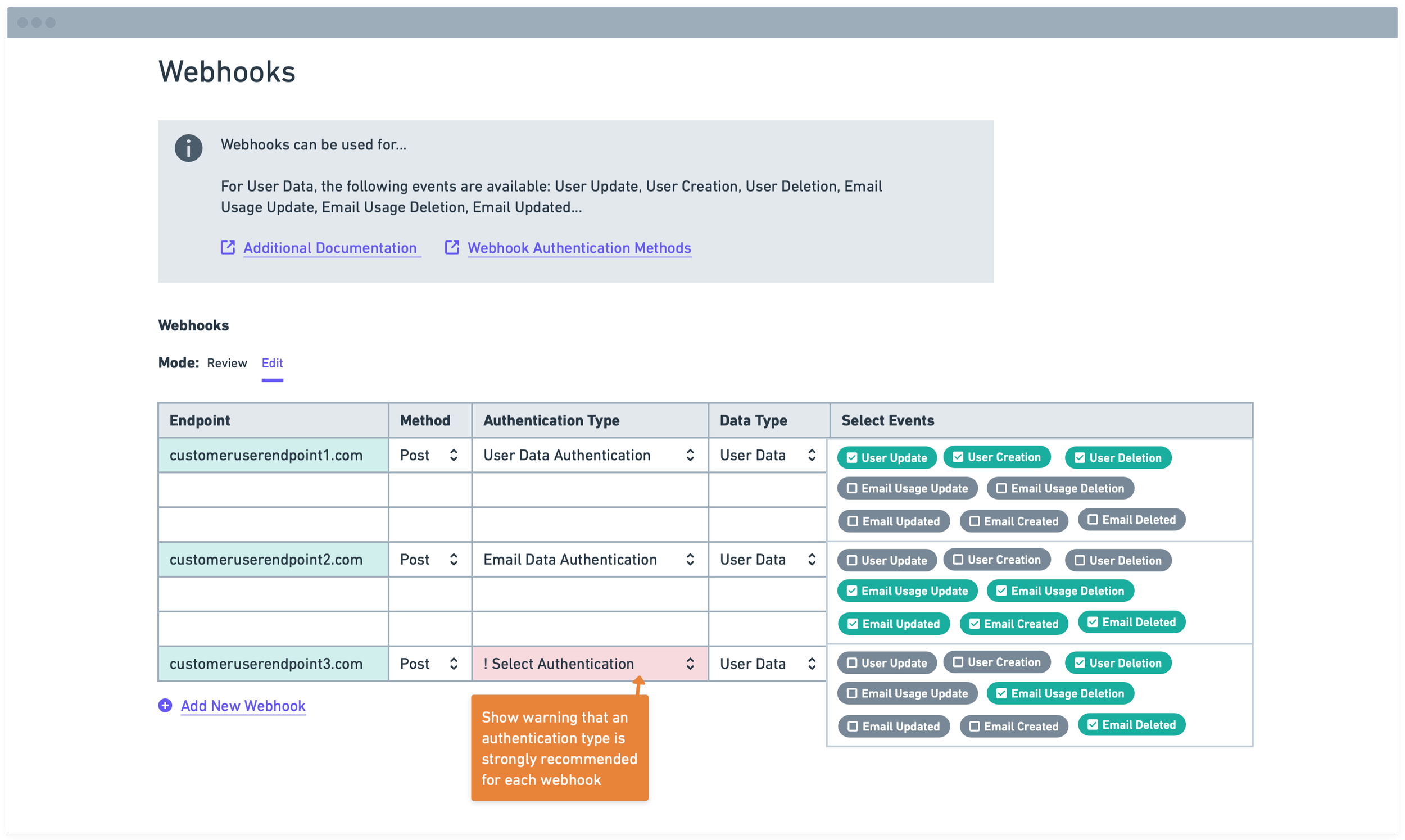
Task: Click the info circle icon
Action: (188, 148)
